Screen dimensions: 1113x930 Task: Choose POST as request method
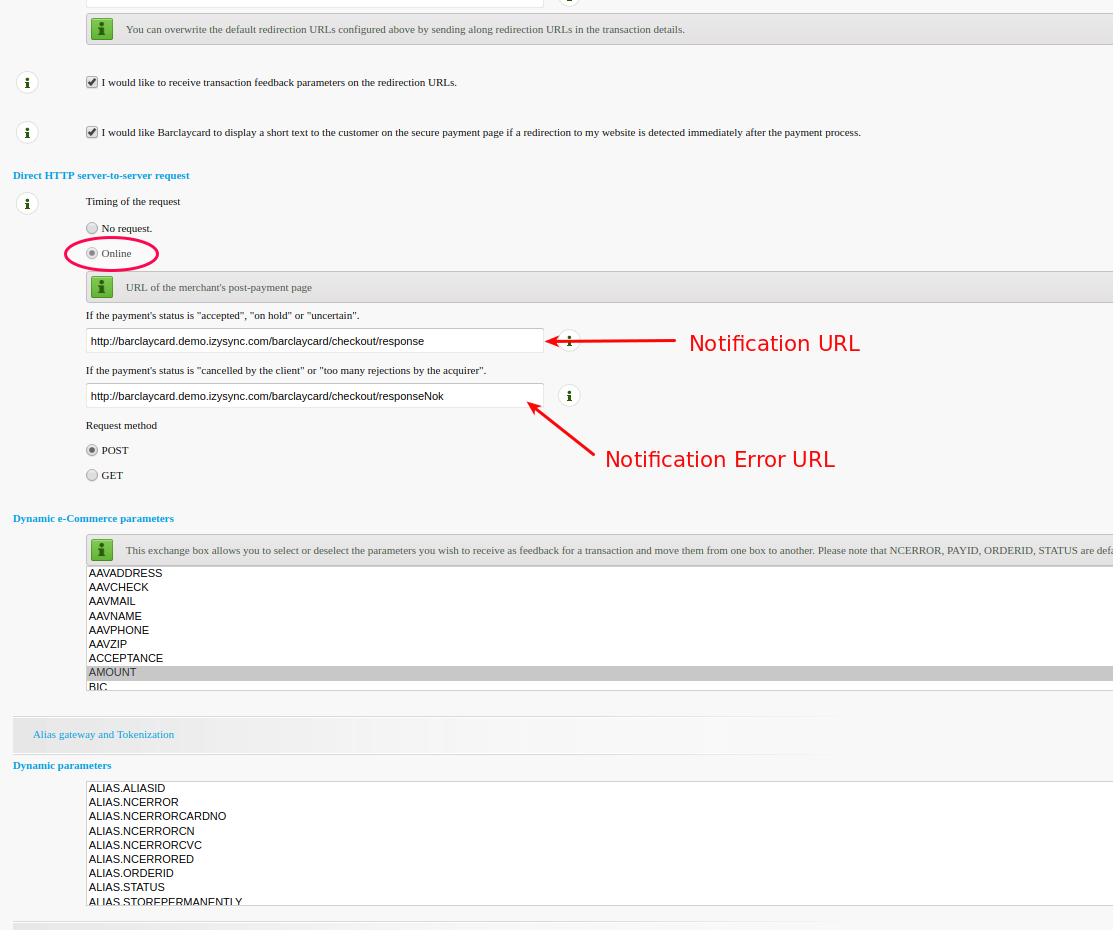92,450
